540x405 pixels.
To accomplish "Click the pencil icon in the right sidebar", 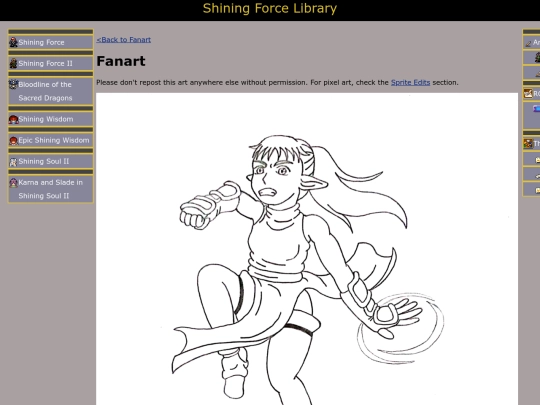I will pyautogui.click(x=528, y=43).
